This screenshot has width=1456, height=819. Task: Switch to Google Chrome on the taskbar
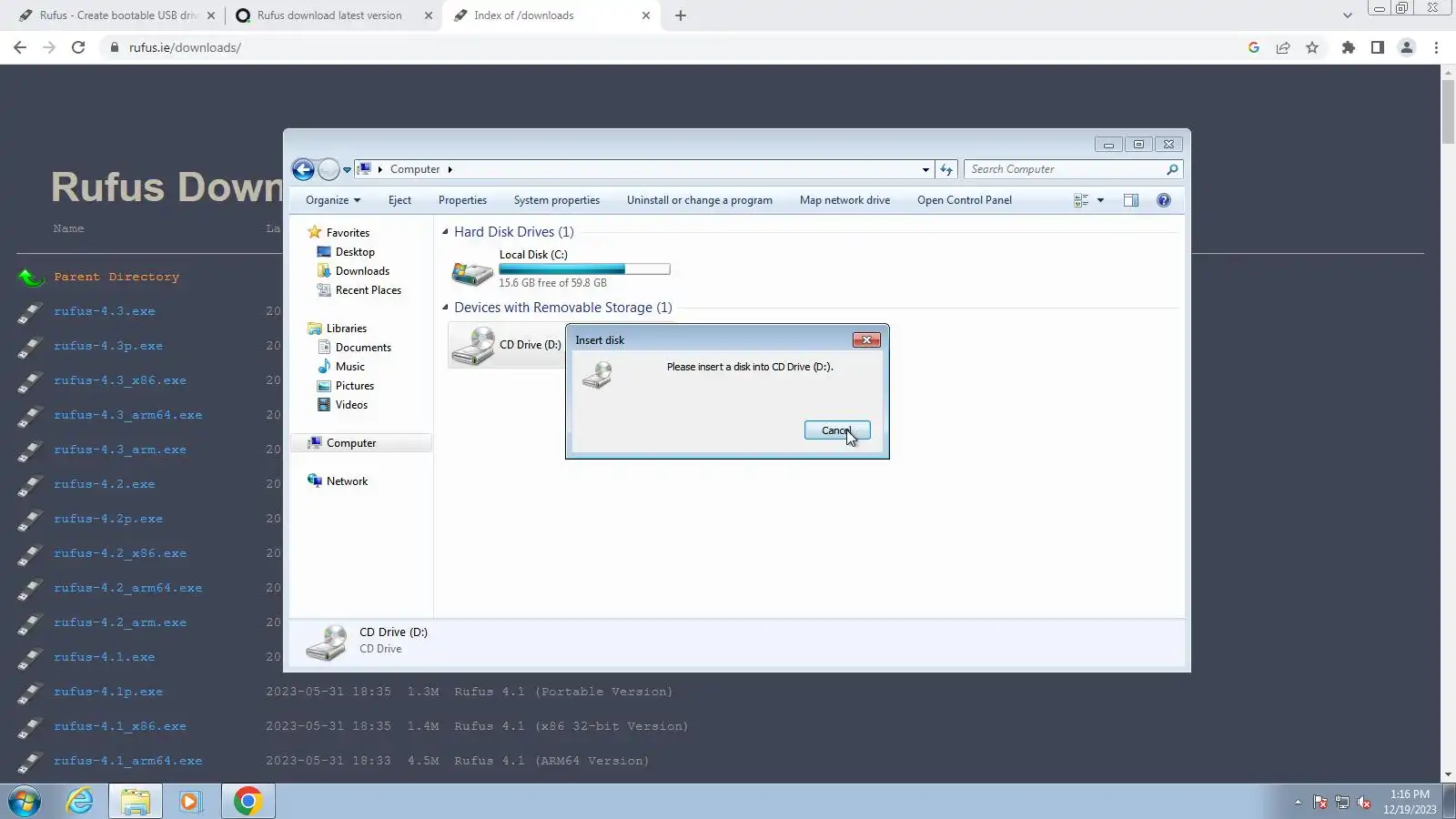click(x=248, y=802)
